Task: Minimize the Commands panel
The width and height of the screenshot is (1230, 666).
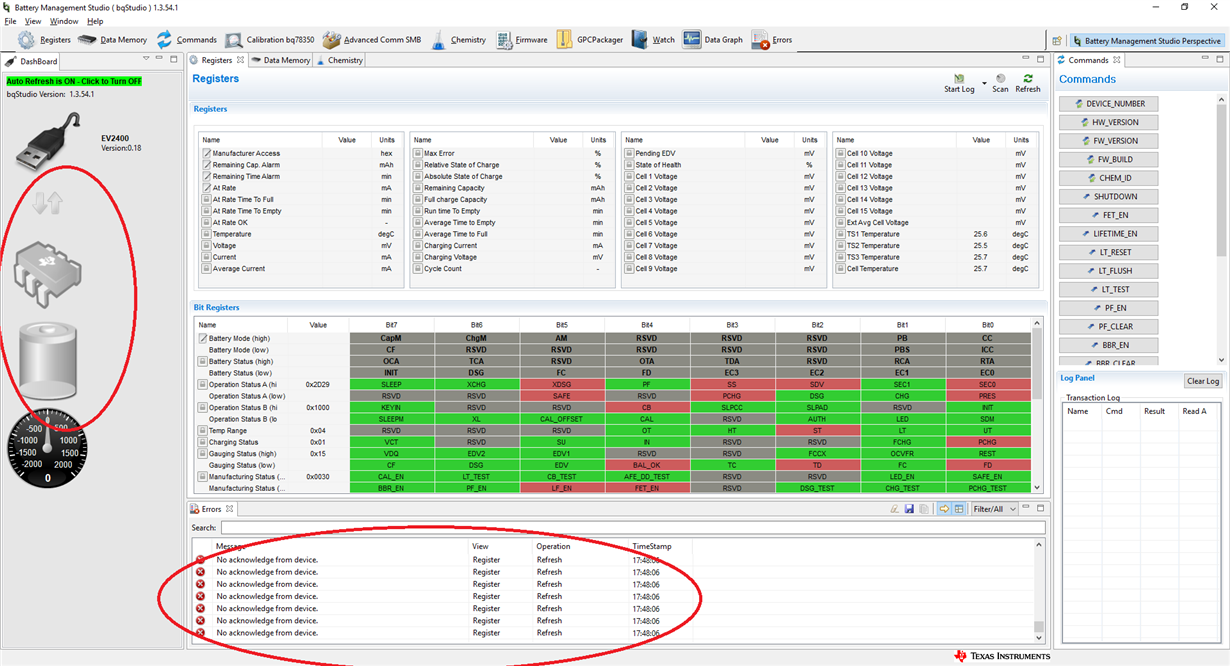Action: coord(1205,60)
